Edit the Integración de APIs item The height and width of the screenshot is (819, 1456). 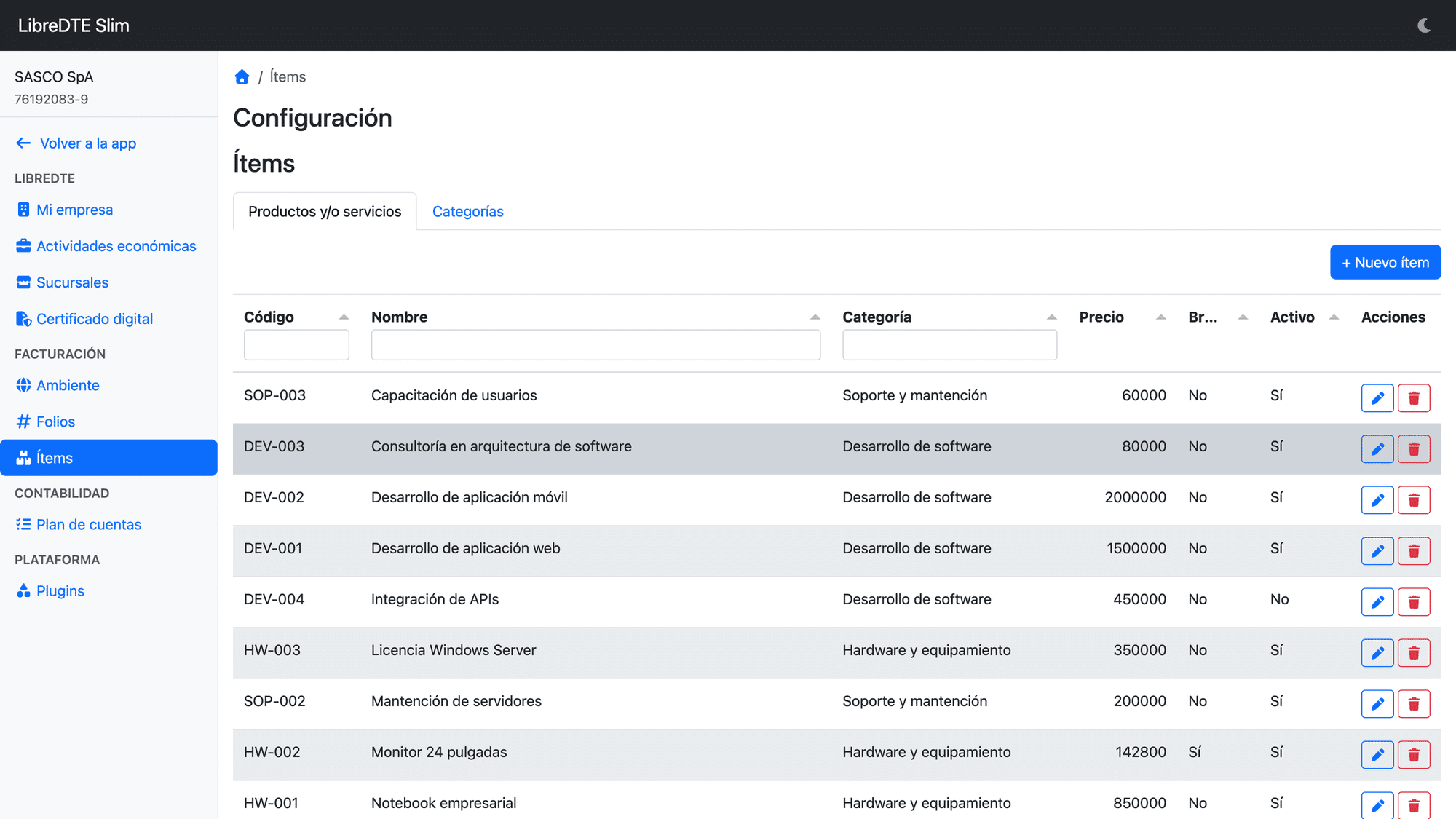point(1377,602)
